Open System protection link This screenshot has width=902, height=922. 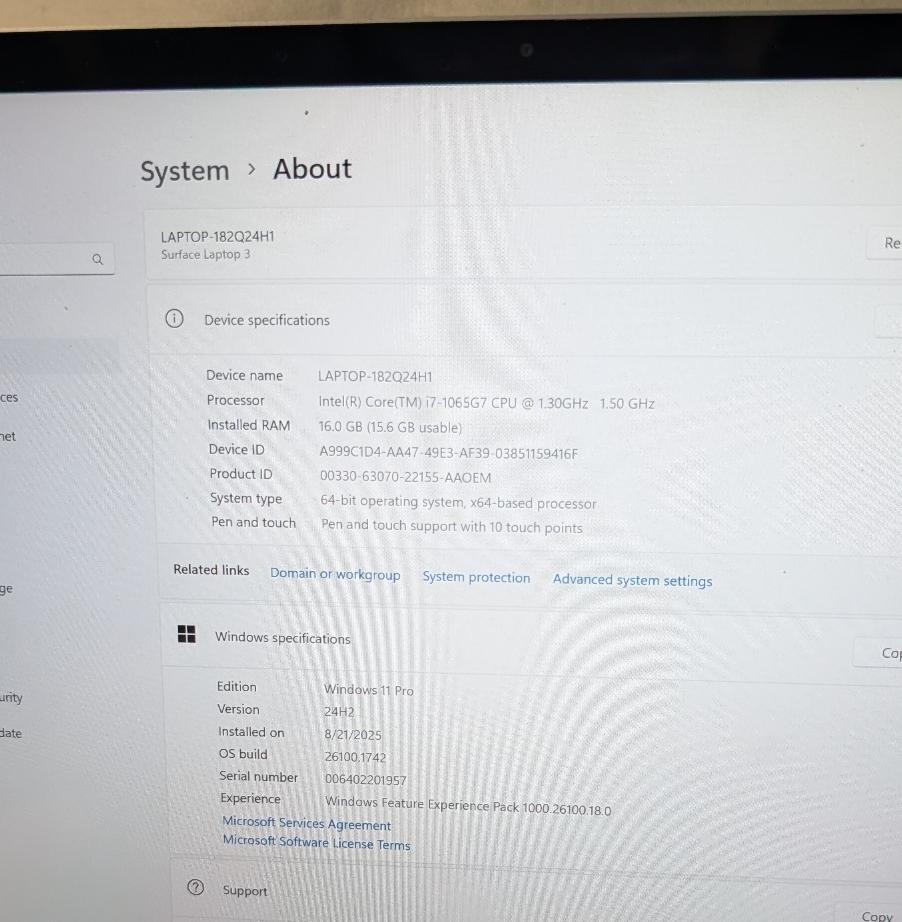pos(476,577)
